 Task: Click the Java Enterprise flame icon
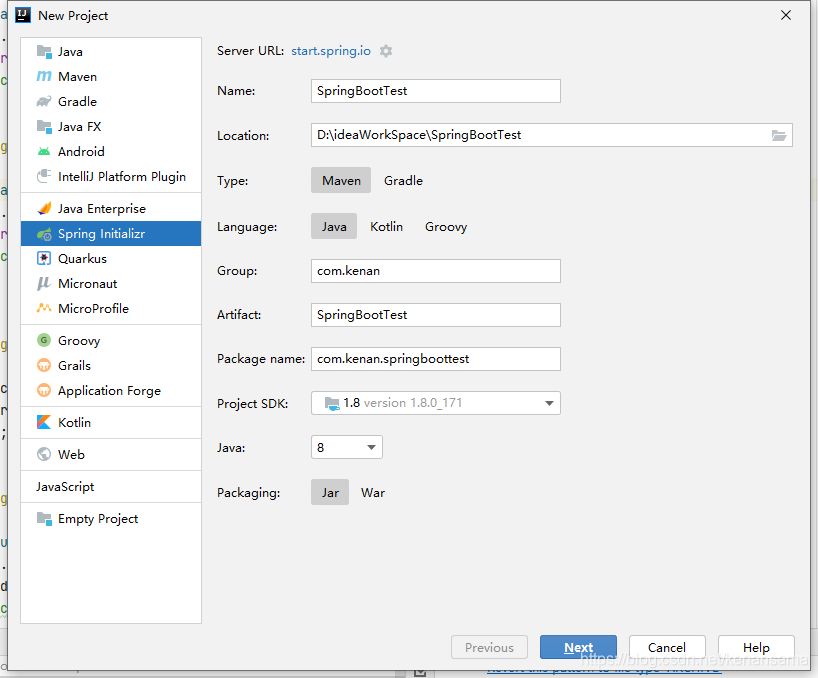pos(44,209)
